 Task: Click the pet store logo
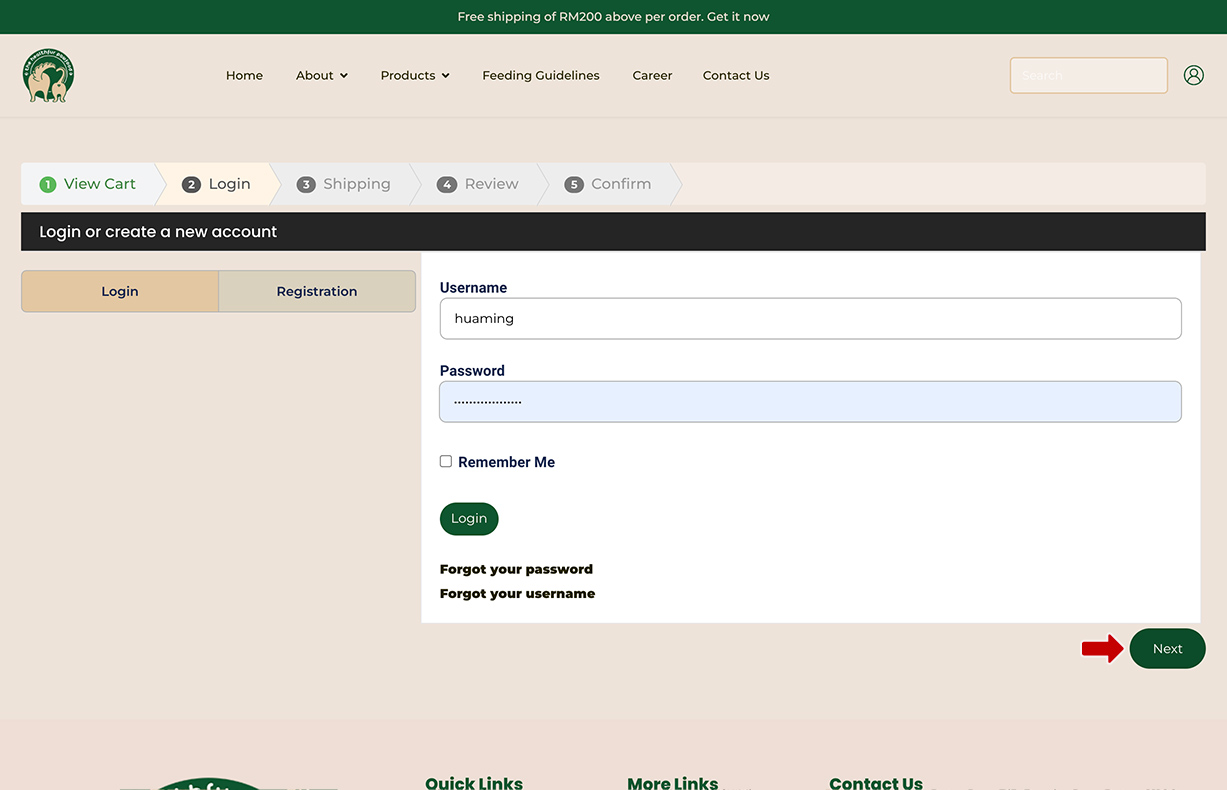(x=48, y=76)
